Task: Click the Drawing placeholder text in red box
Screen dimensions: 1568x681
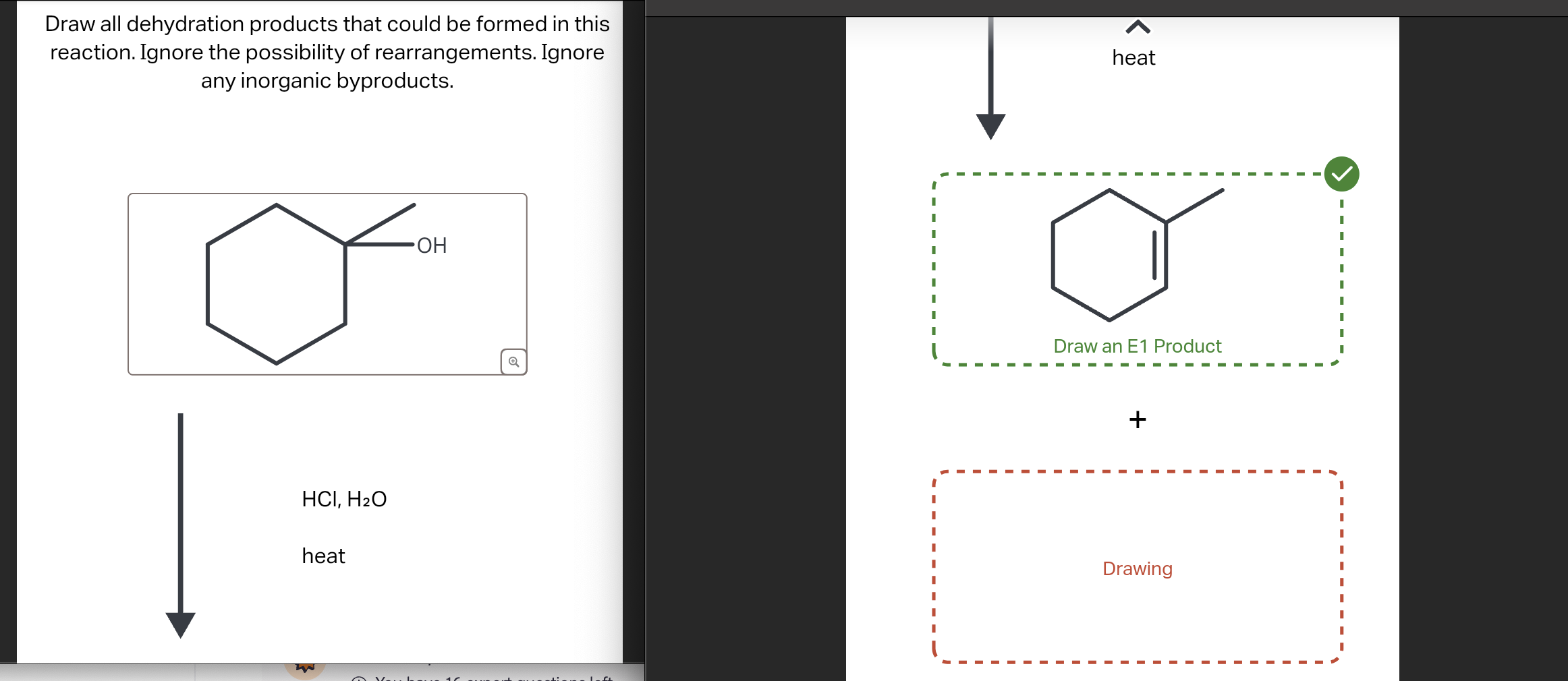Action: (1137, 568)
